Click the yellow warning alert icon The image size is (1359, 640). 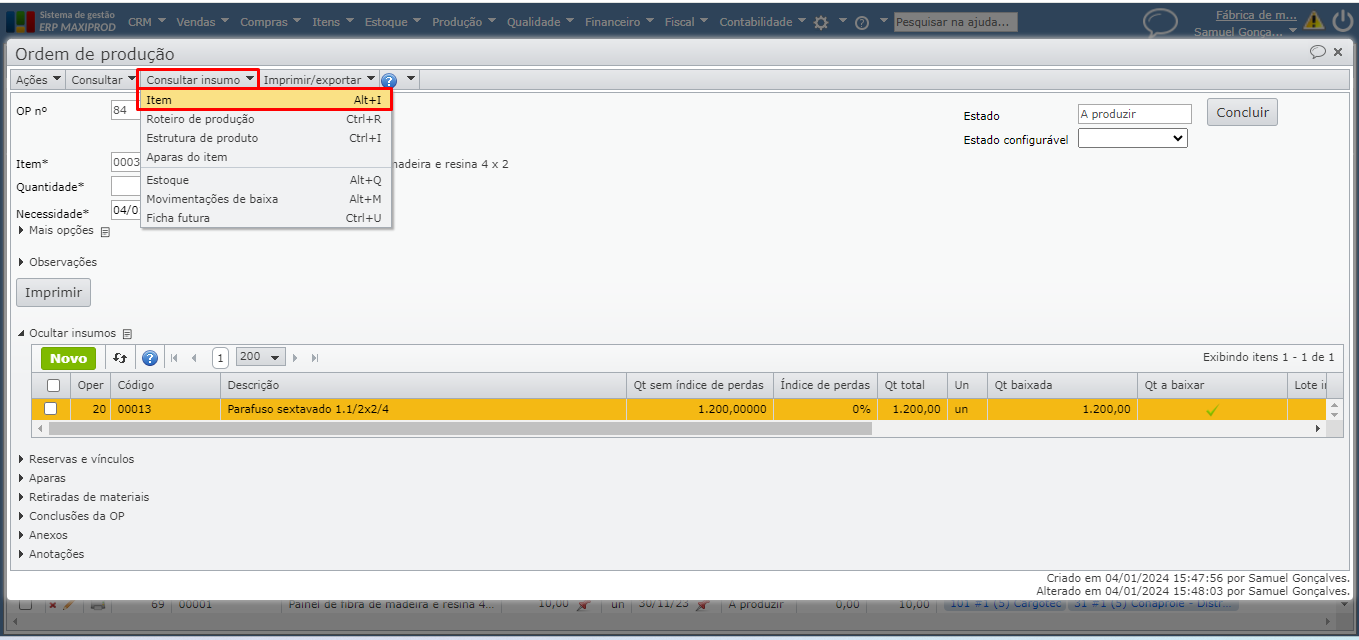(x=1314, y=21)
